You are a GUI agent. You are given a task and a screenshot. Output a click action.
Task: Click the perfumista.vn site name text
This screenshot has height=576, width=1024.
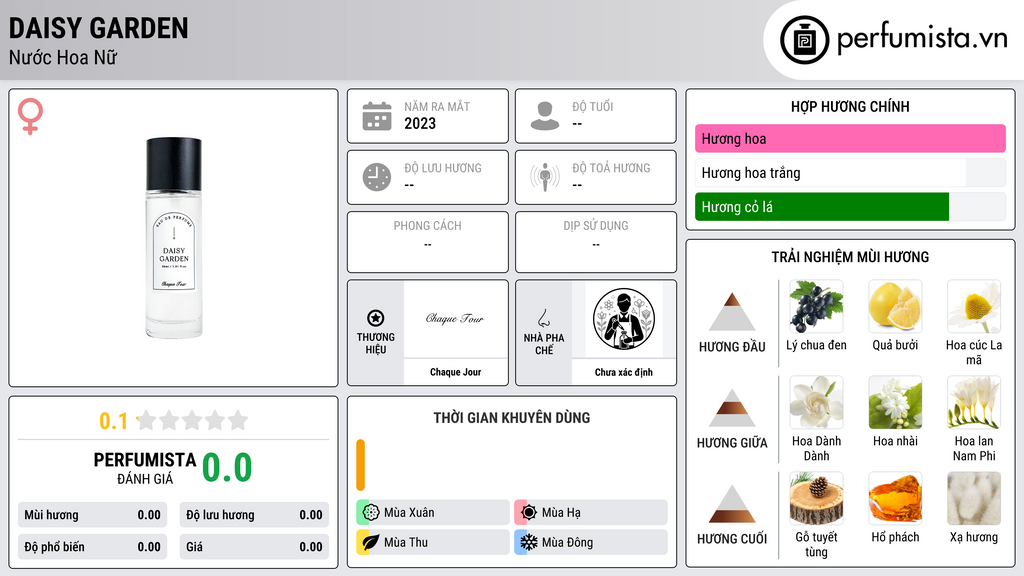922,39
